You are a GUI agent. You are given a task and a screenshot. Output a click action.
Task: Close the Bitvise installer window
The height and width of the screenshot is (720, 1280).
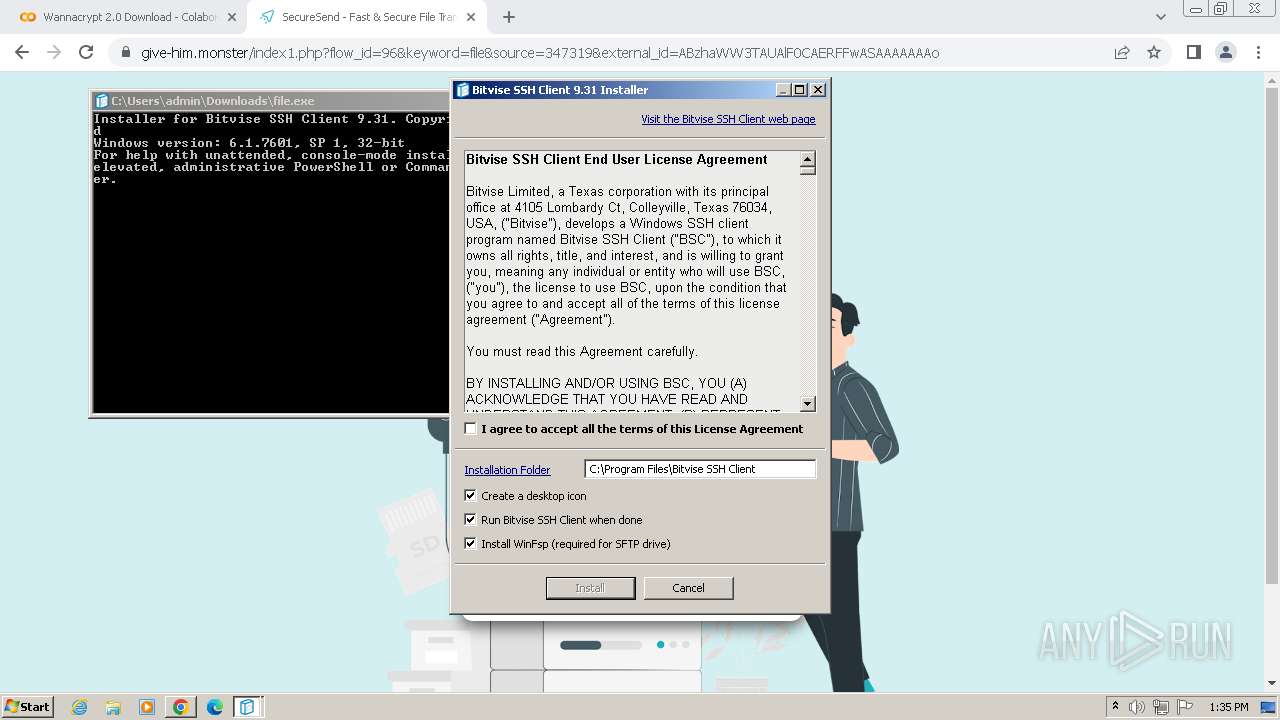pyautogui.click(x=818, y=90)
